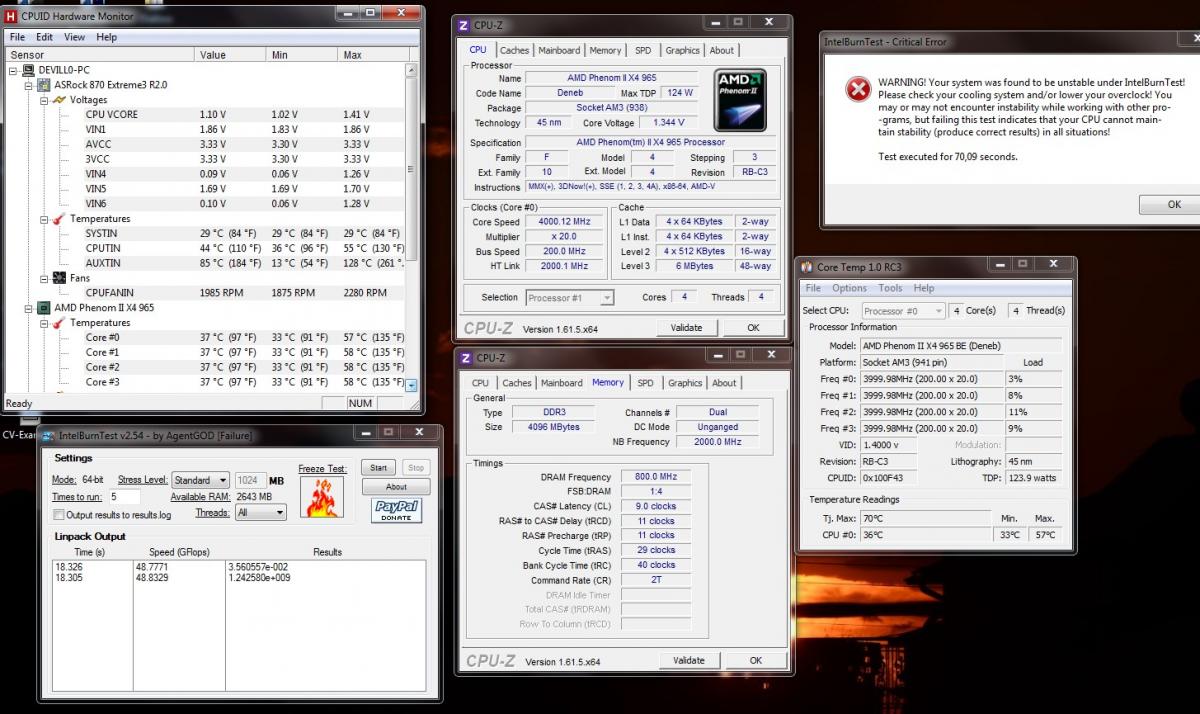Click the AMD Phenom II logo in CPU-Z

tap(740, 100)
